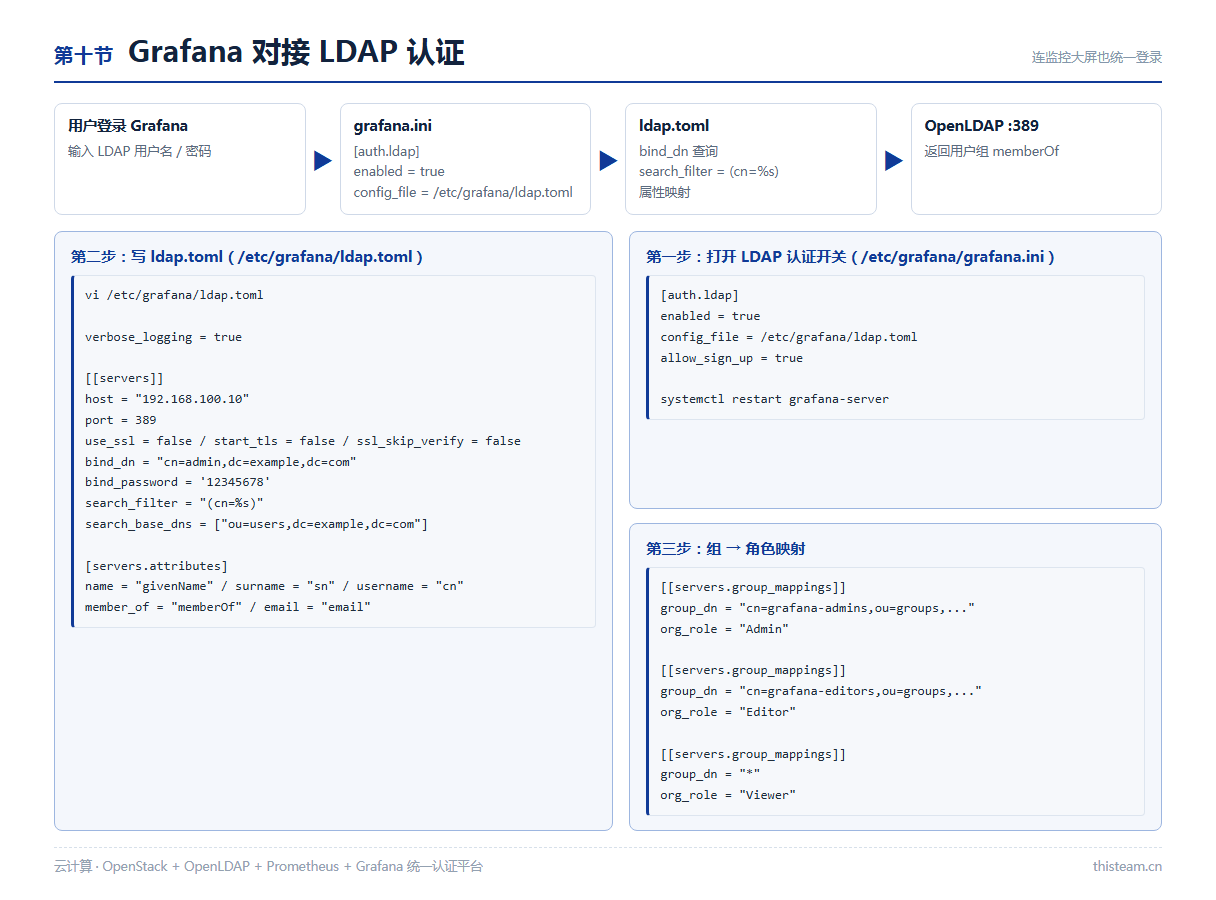Click '属性映射' text
Viewport: 1216px width, 900px height.
665,192
